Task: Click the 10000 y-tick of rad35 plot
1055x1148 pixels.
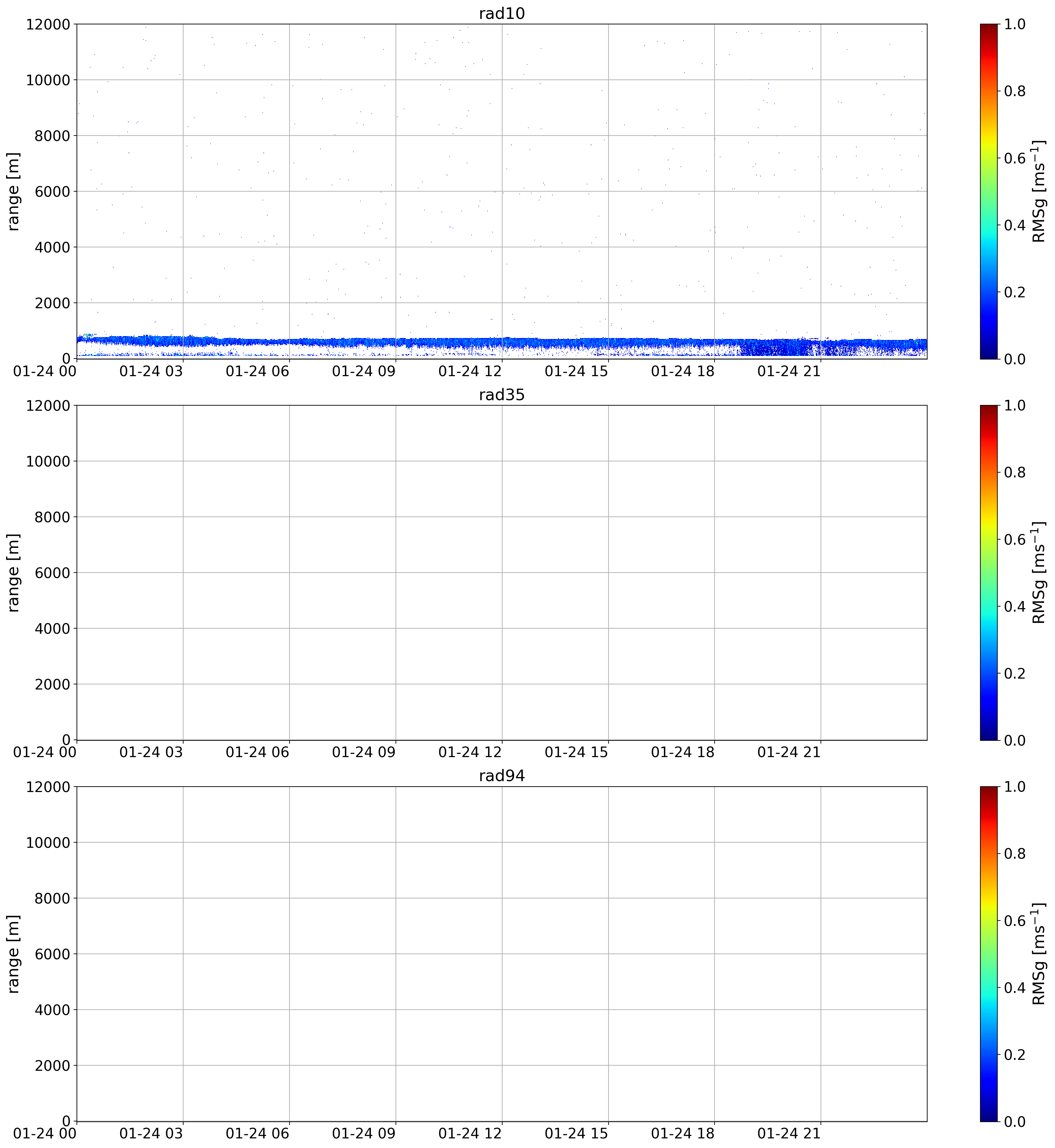Action: pos(48,461)
